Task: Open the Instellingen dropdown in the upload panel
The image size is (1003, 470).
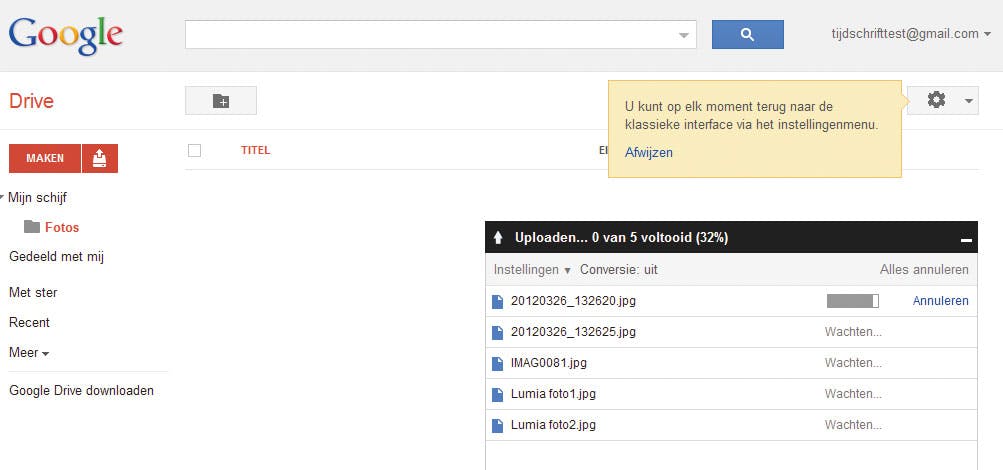Action: click(x=532, y=270)
